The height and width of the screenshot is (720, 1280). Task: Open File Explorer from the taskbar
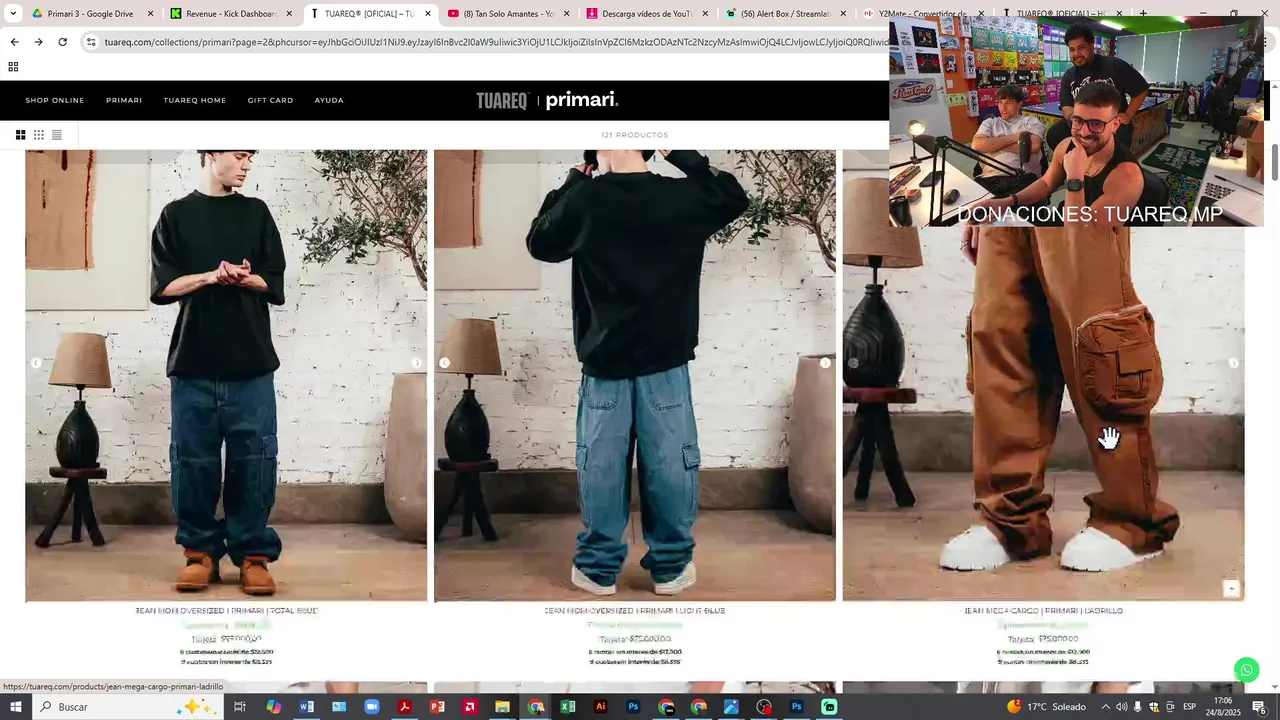(502, 707)
